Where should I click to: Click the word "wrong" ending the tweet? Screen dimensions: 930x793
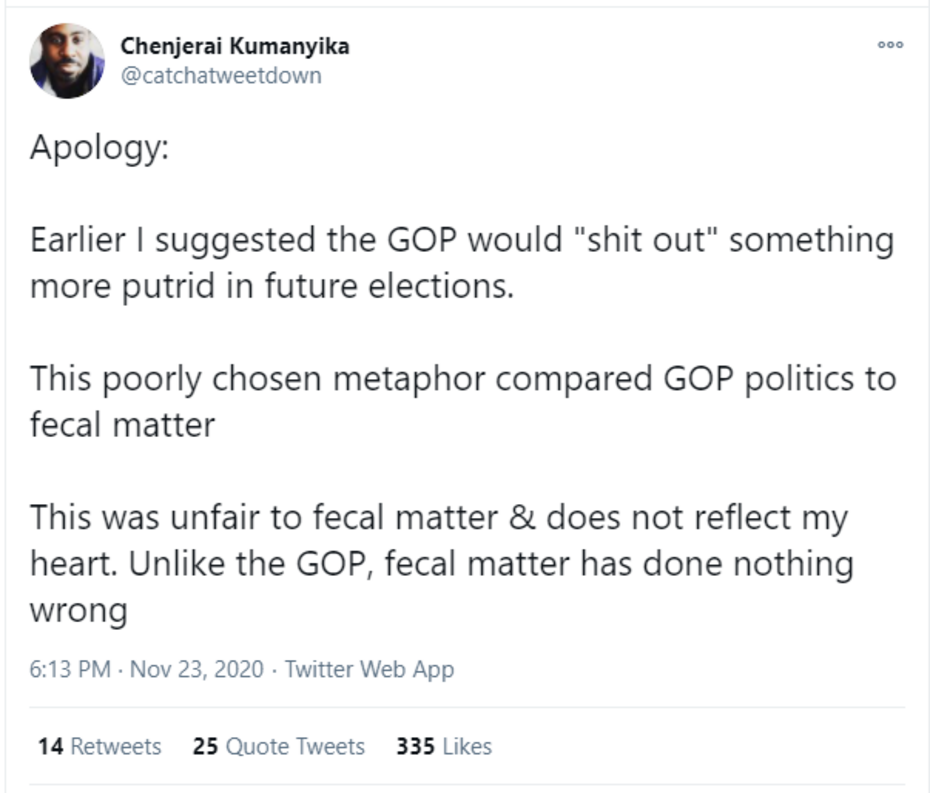78,611
